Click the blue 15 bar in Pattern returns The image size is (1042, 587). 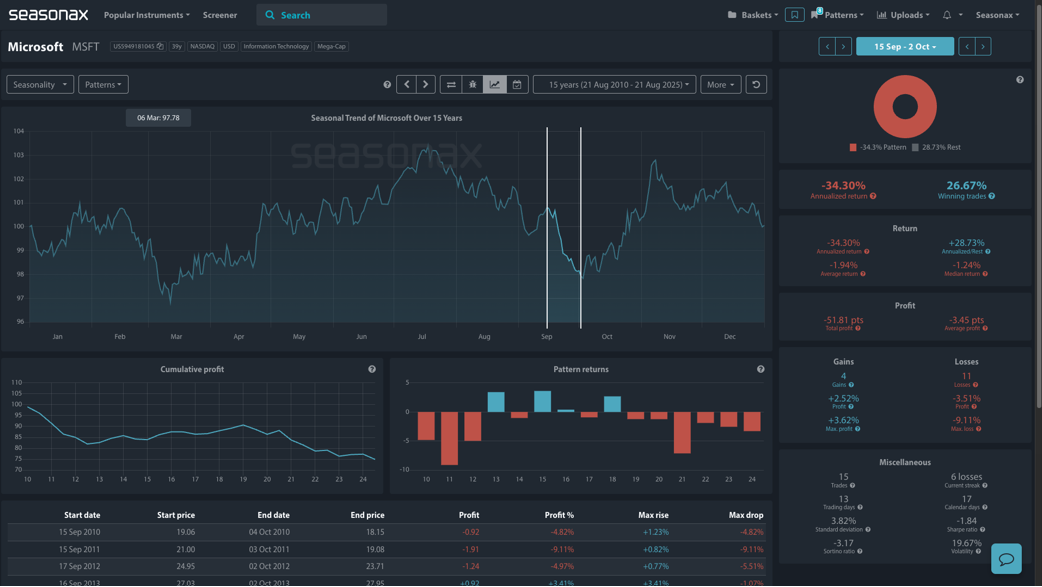pos(542,402)
